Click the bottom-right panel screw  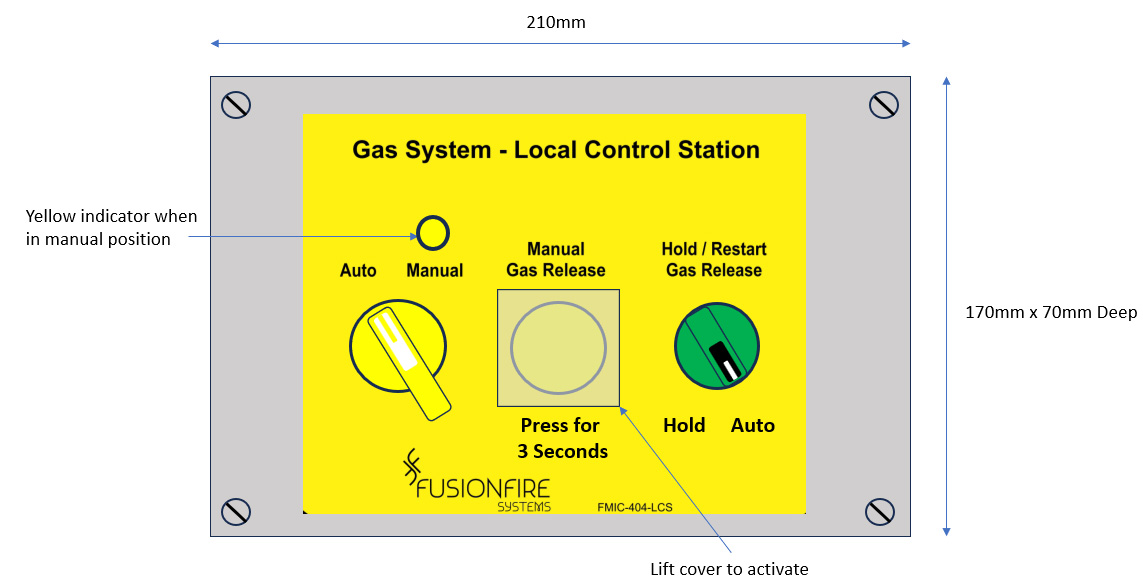(880, 511)
